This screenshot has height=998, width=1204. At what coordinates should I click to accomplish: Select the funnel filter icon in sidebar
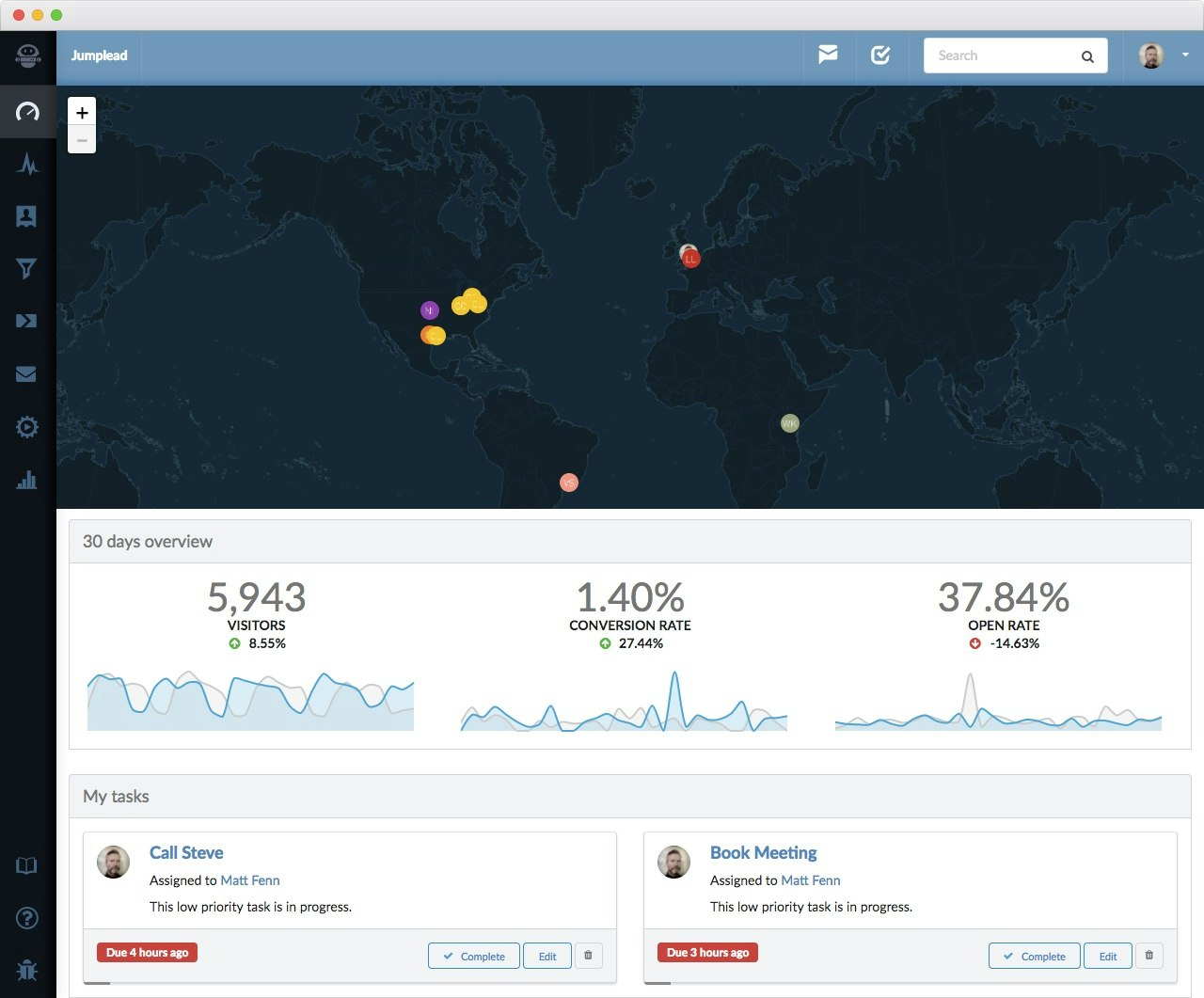[x=27, y=269]
